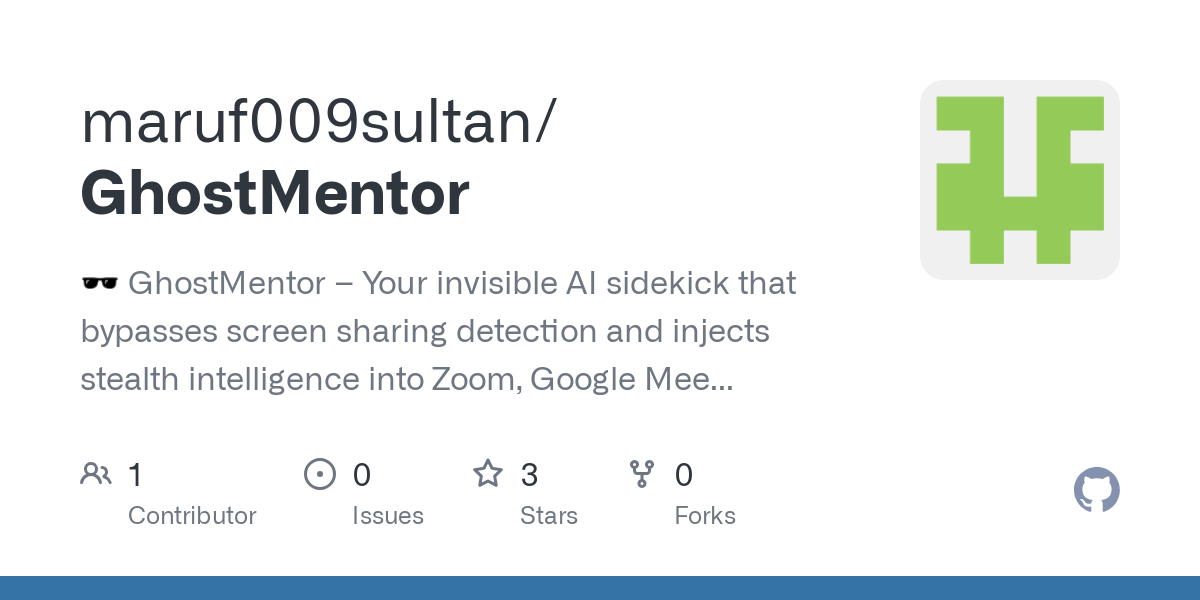Viewport: 1200px width, 600px height.
Task: Click the issues circle-dot icon
Action: (320, 474)
